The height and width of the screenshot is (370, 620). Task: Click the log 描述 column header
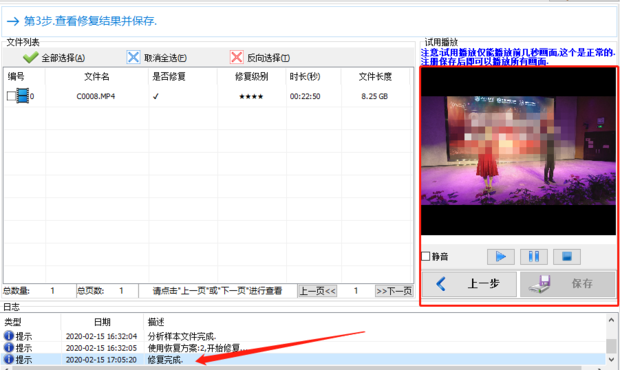156,322
